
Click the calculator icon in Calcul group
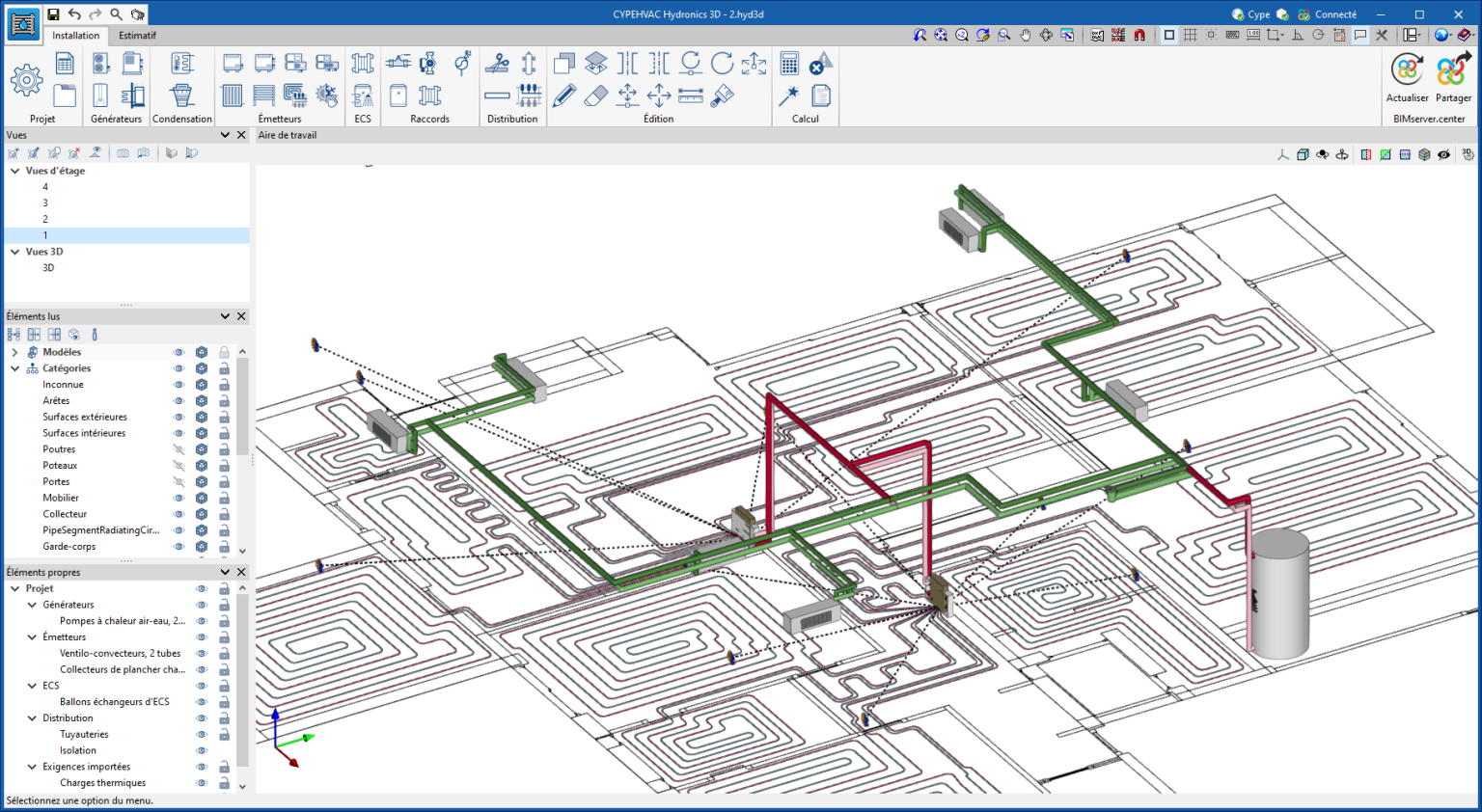[789, 64]
